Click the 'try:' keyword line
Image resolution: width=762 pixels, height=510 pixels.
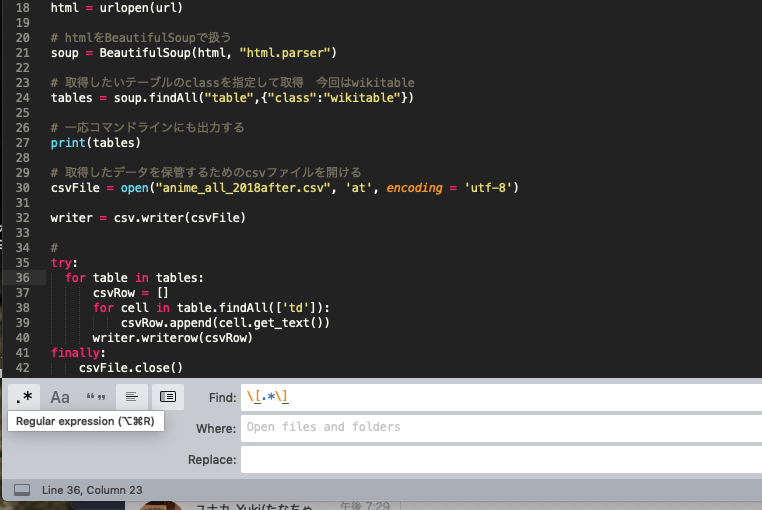coord(64,263)
